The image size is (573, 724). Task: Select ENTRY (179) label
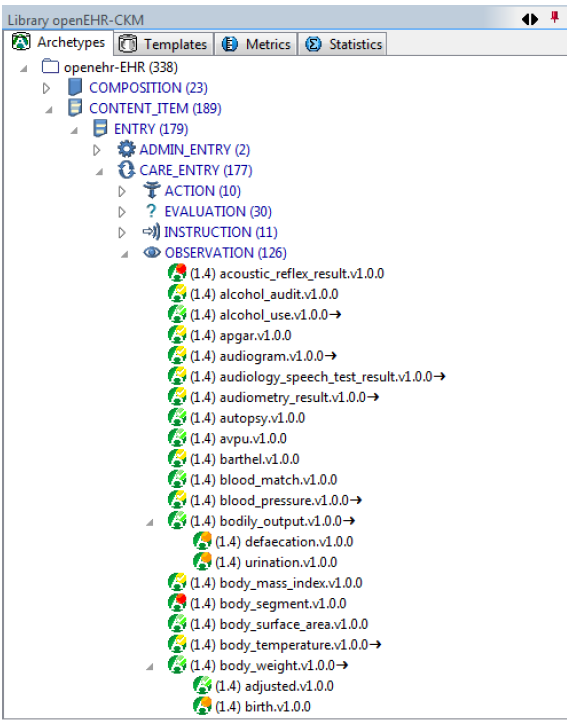tap(151, 129)
